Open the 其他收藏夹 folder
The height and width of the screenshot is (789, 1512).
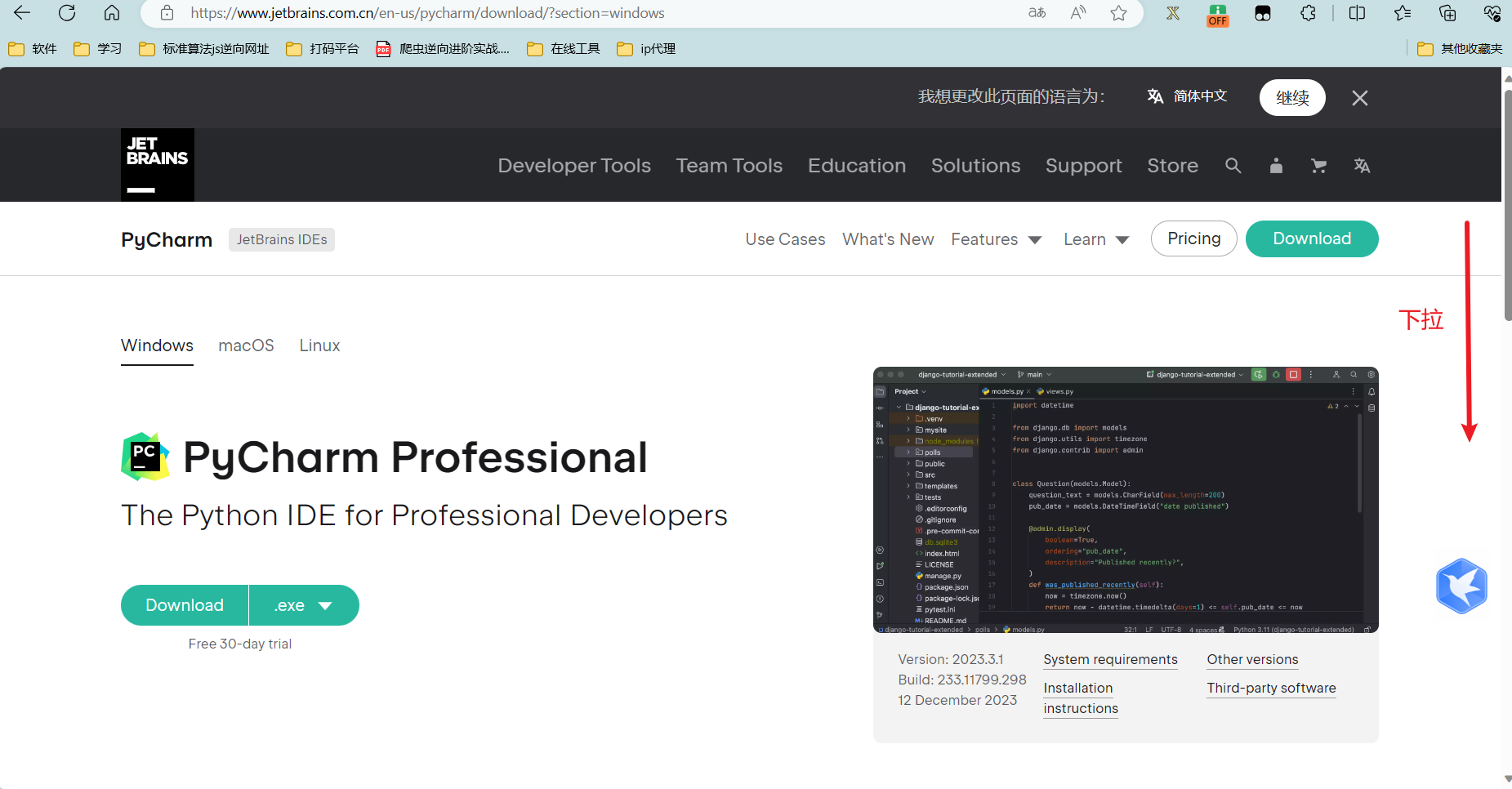1460,49
